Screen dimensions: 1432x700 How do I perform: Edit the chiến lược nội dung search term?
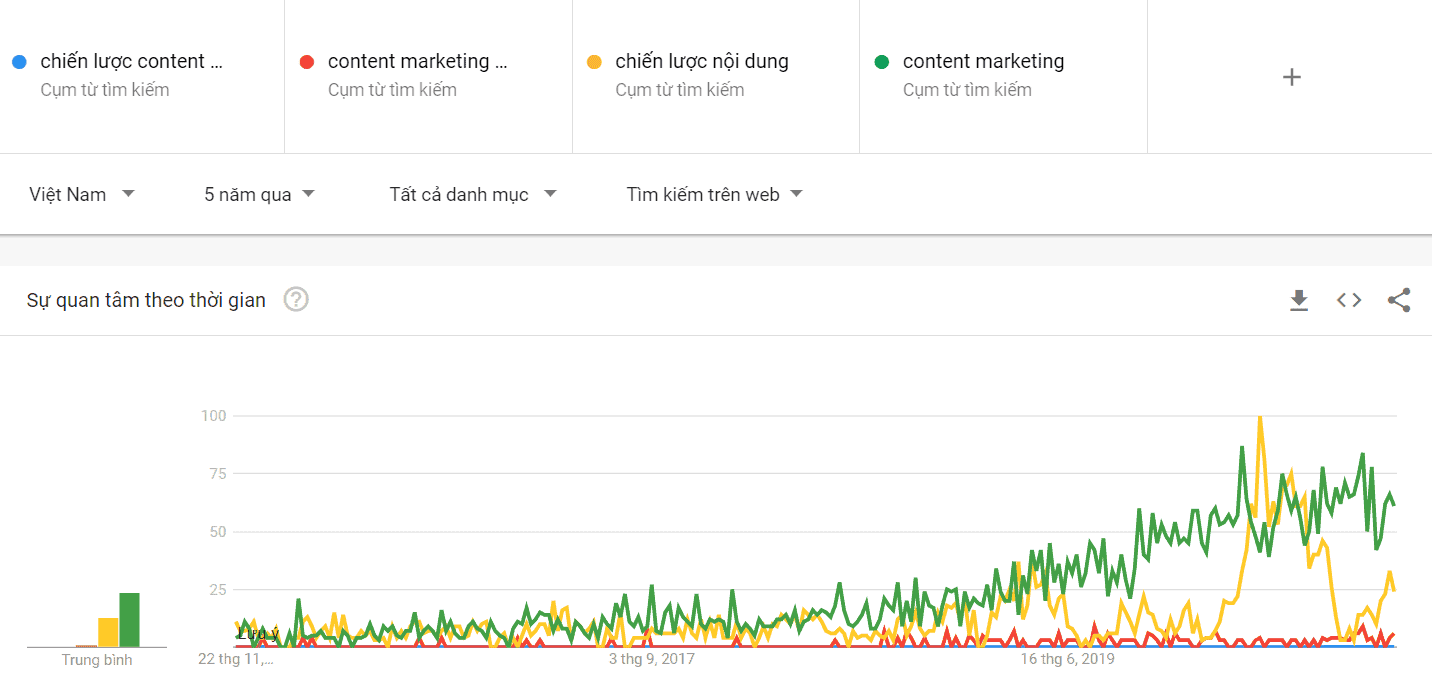701,62
